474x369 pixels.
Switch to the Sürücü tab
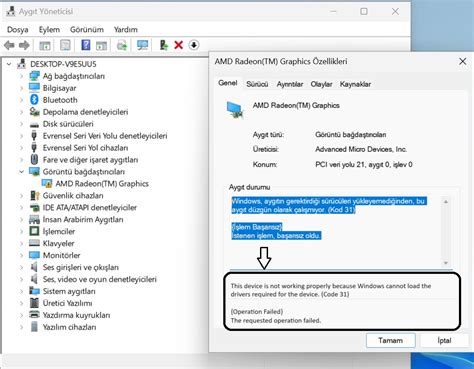[x=257, y=84]
